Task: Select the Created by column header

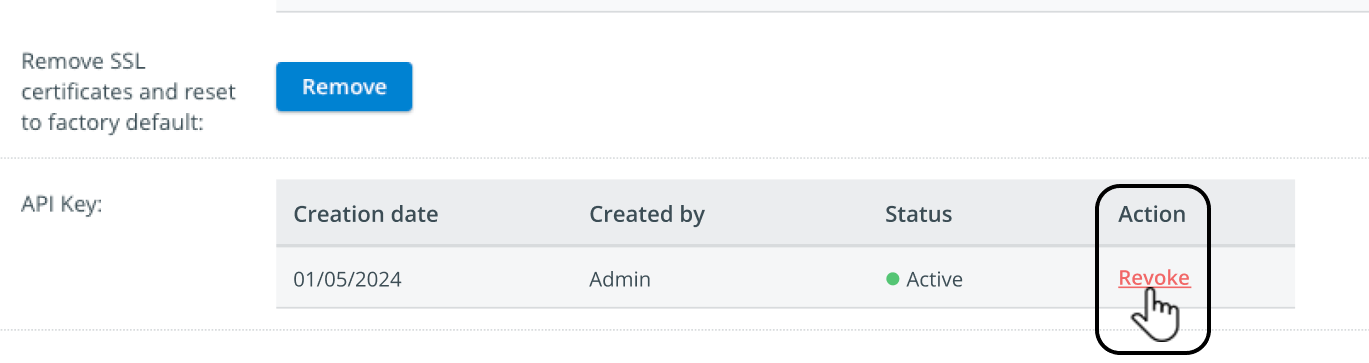Action: click(x=647, y=214)
